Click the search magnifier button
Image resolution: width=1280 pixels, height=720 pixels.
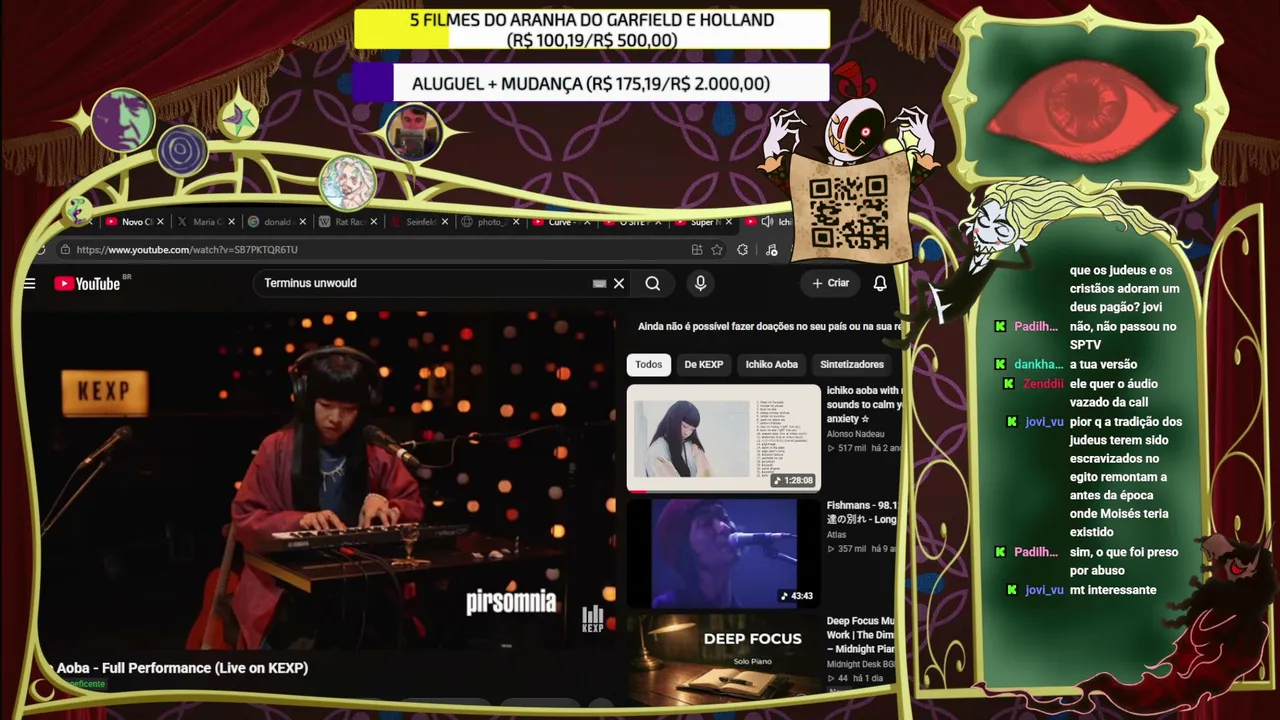tap(653, 283)
